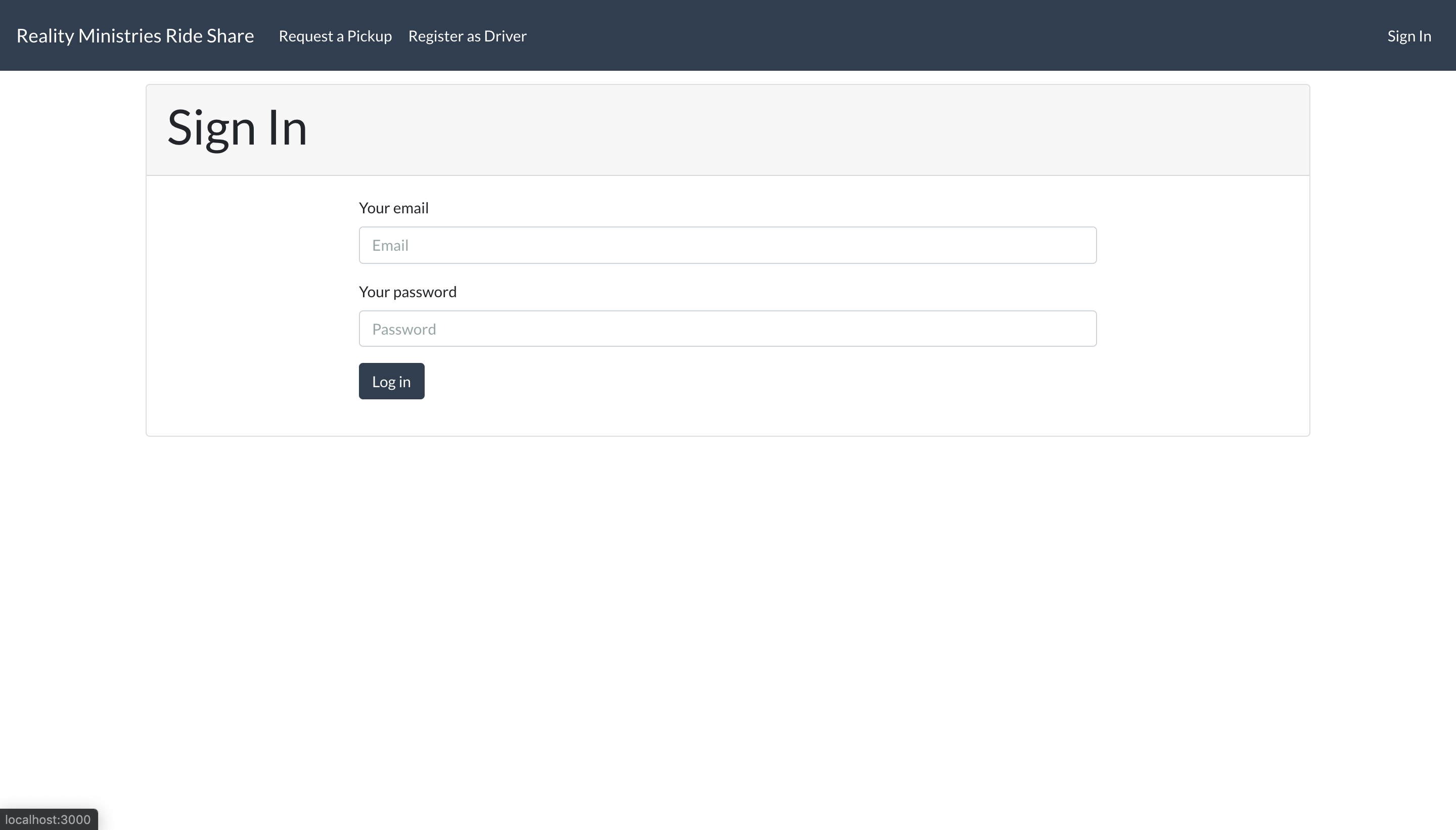Click the 'Password' placeholder text
1456x830 pixels.
pyautogui.click(x=404, y=330)
